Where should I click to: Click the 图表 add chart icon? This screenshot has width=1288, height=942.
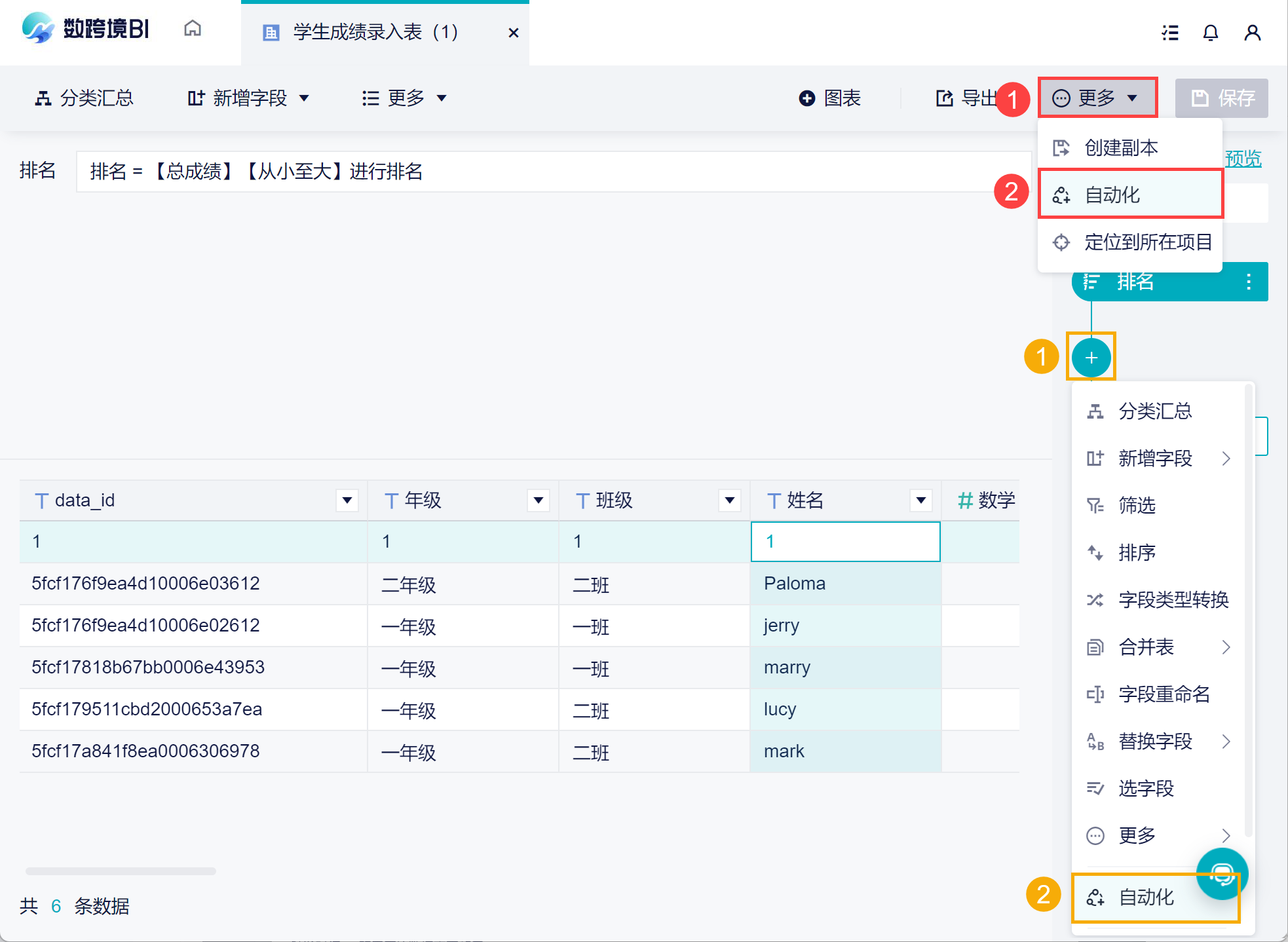pyautogui.click(x=807, y=98)
